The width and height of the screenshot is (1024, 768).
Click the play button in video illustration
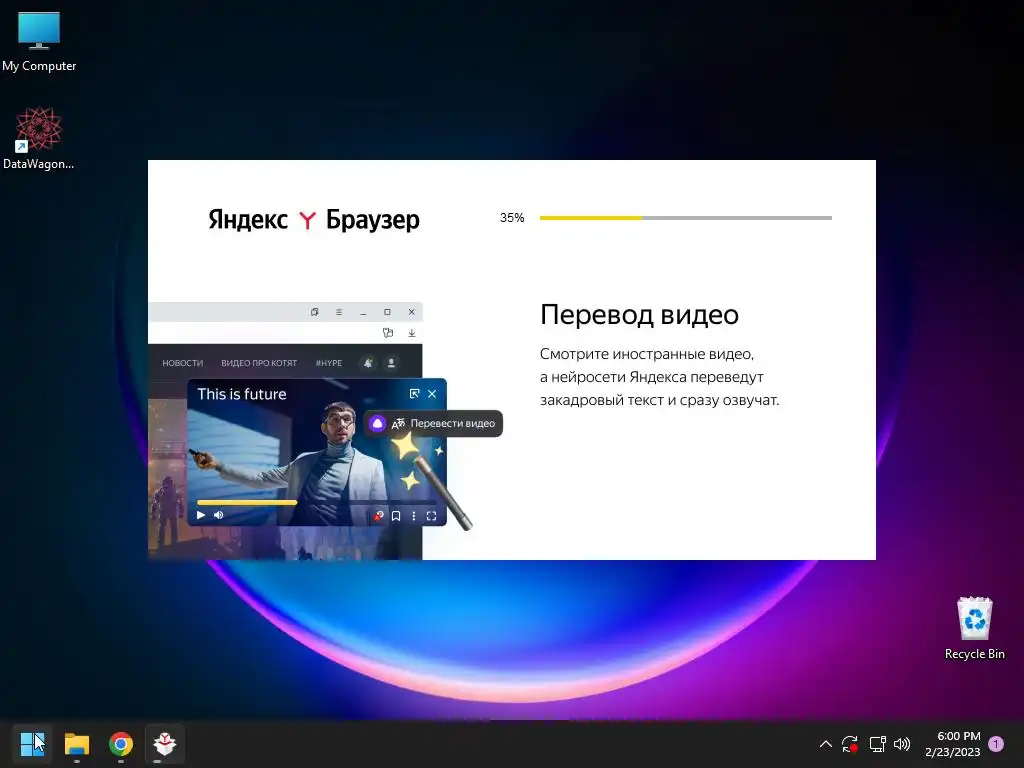(201, 515)
